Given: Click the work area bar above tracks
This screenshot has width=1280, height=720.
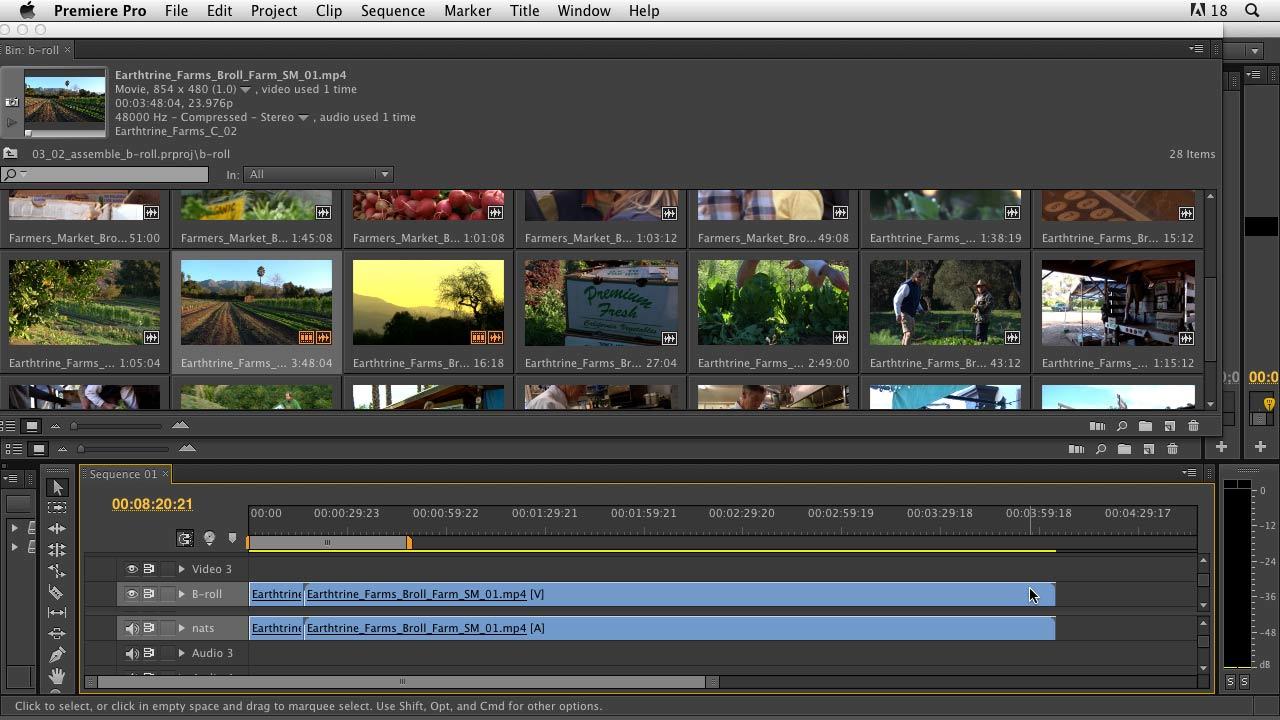Looking at the screenshot, I should (x=329, y=542).
